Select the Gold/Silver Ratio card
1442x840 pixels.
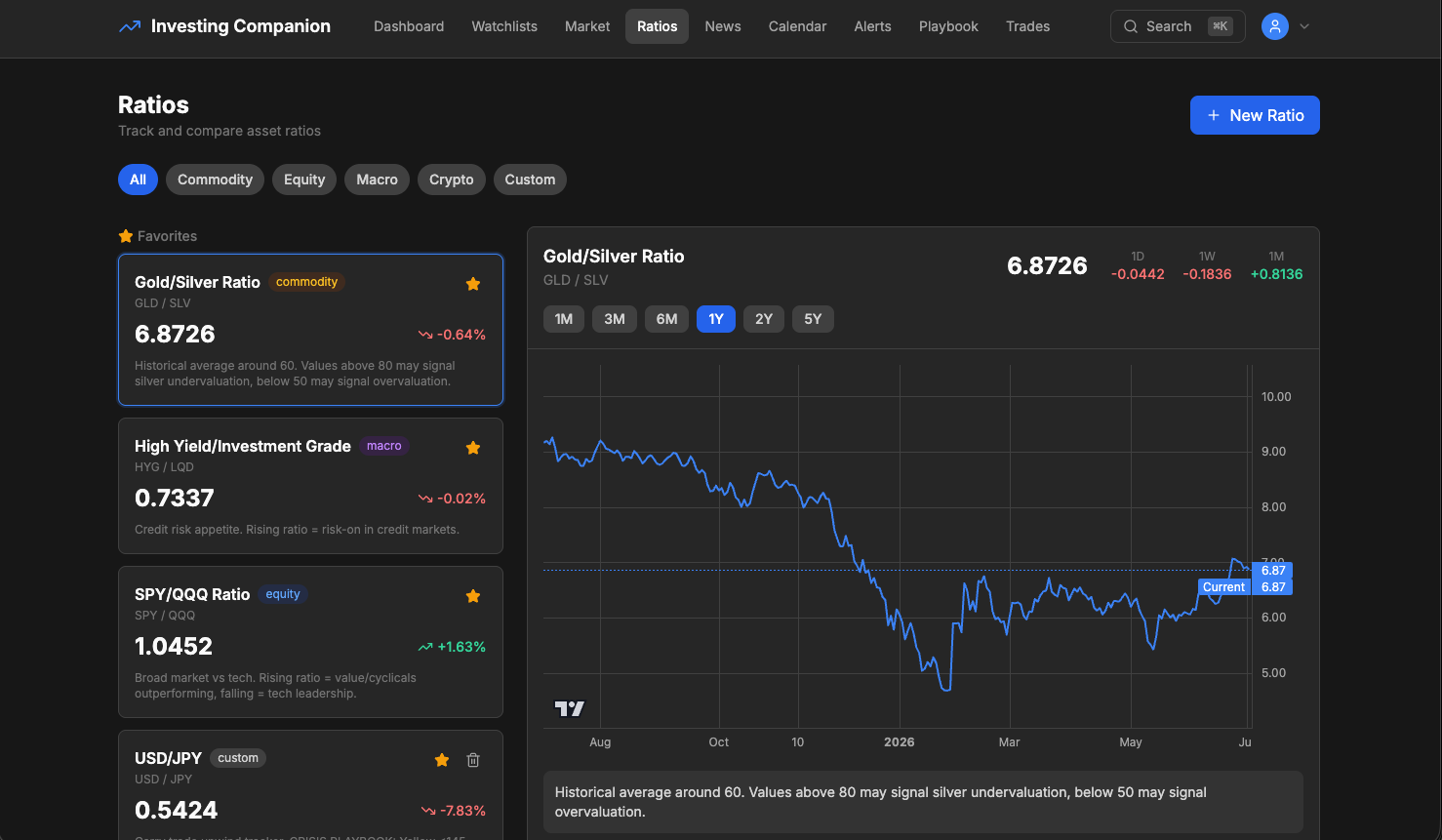pos(310,330)
